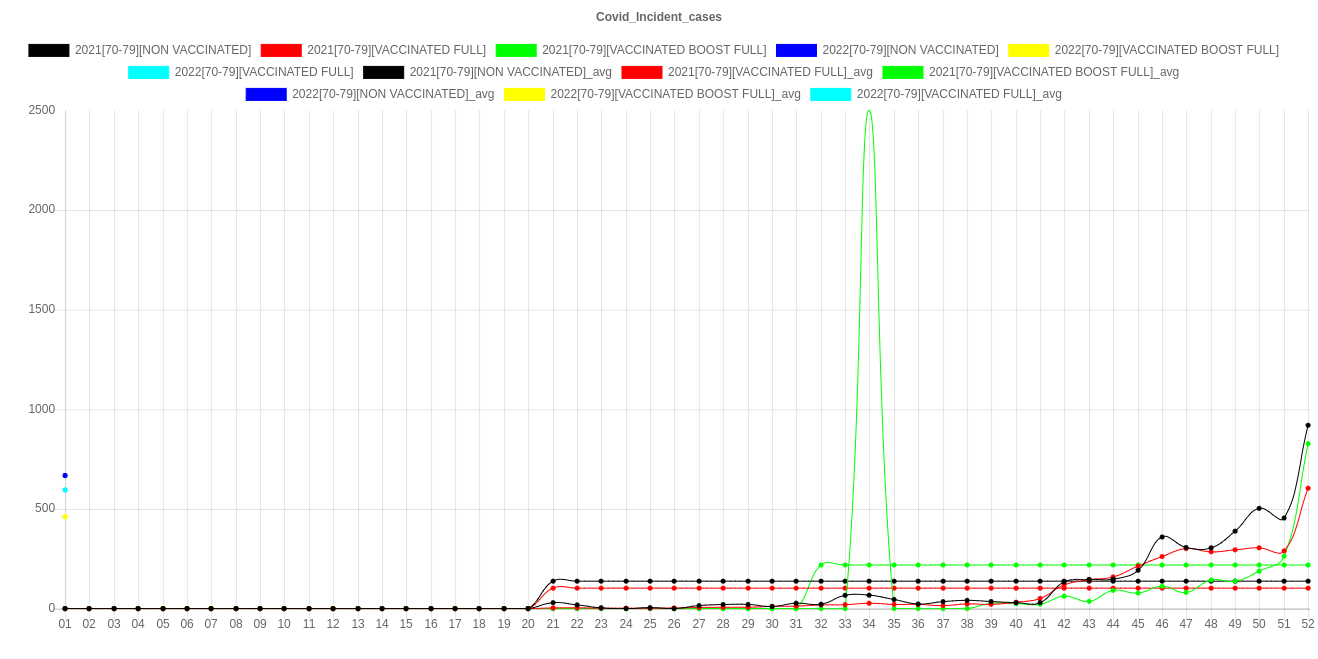This screenshot has width=1318, height=659.
Task: Click blue swatch for 2022 NON VACCINATED_avg
Action: point(266,94)
